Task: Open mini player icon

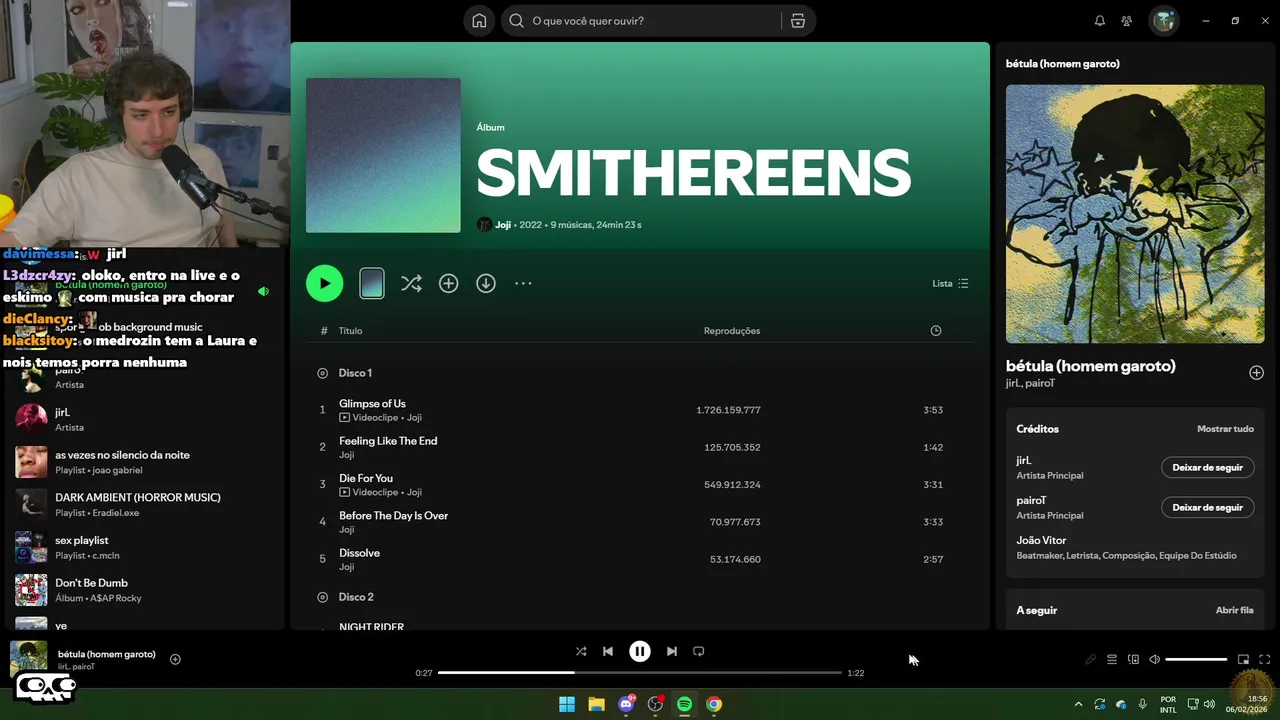Action: (x=1243, y=660)
